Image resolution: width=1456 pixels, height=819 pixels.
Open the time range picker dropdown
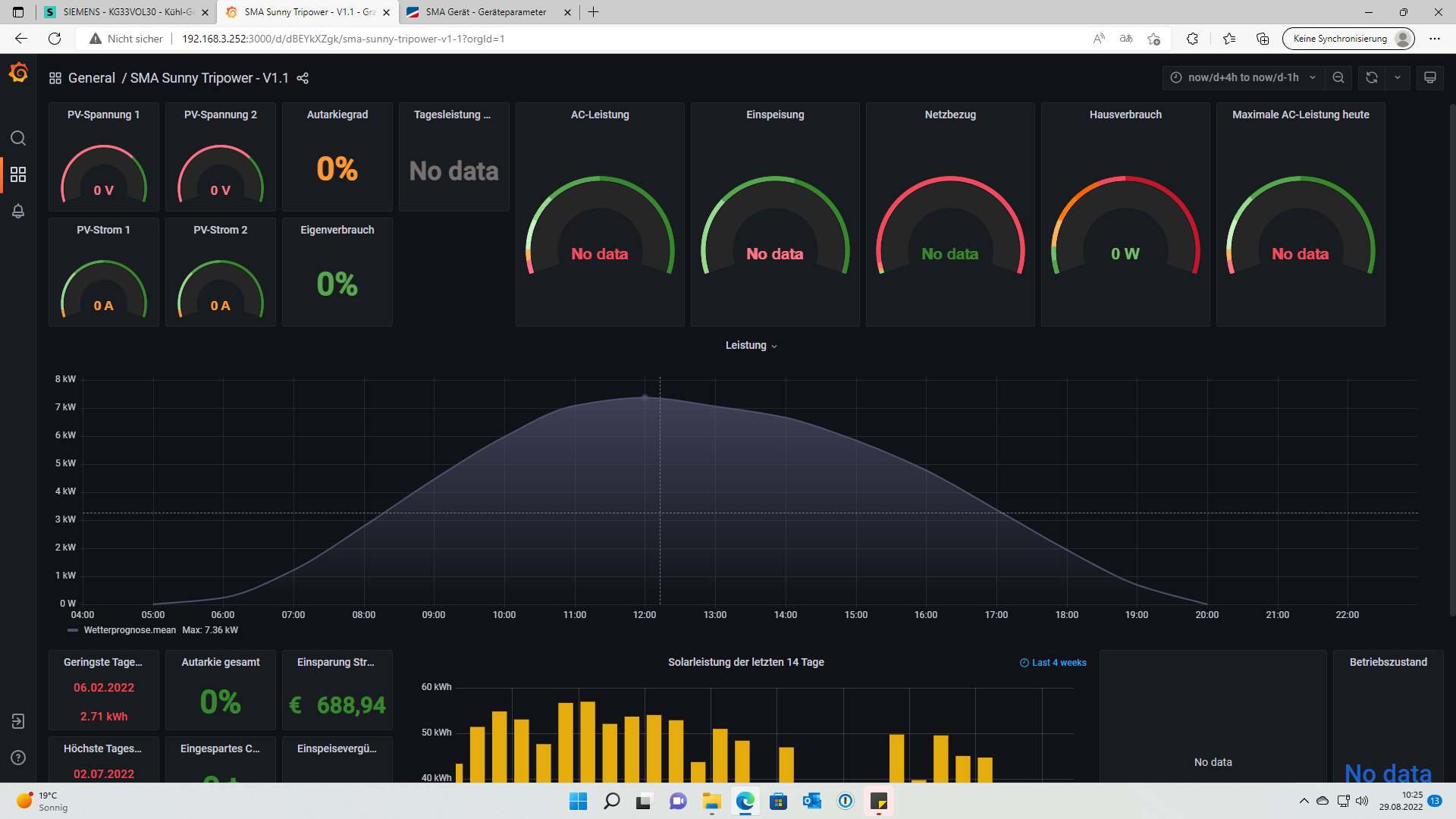[1244, 77]
